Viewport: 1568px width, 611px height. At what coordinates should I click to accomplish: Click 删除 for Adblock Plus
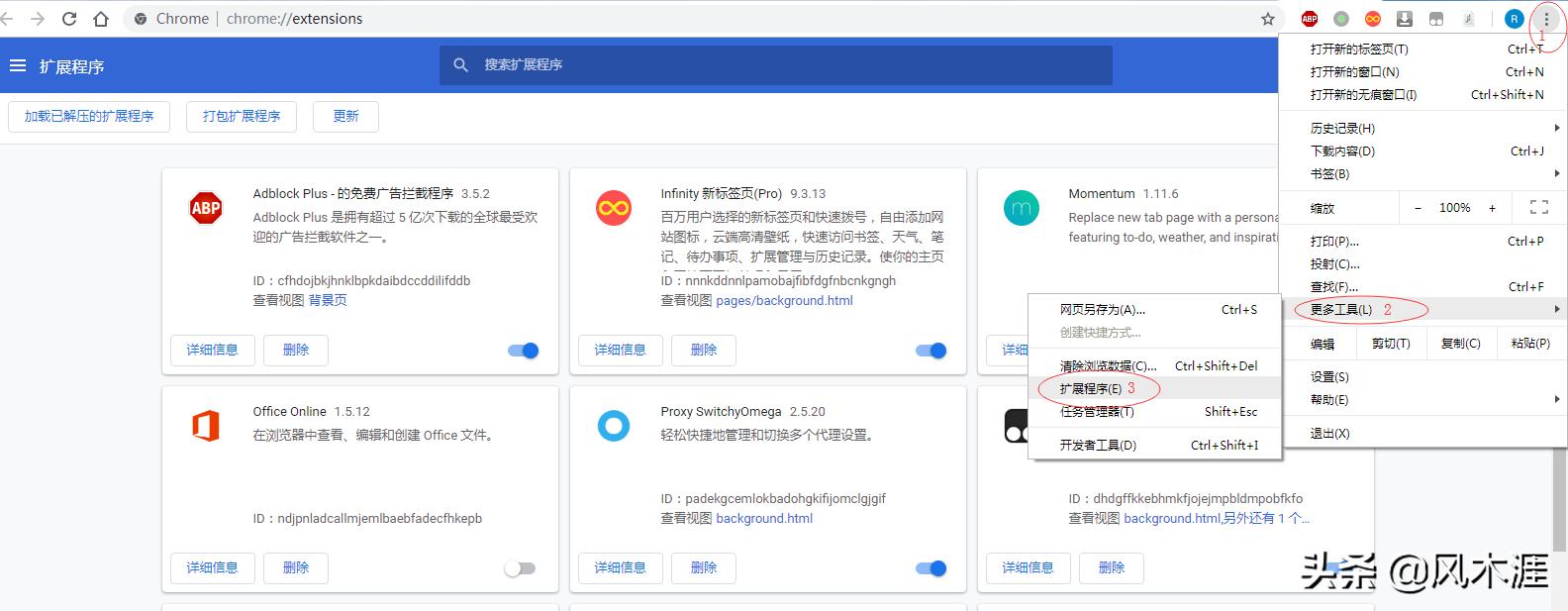pos(295,350)
